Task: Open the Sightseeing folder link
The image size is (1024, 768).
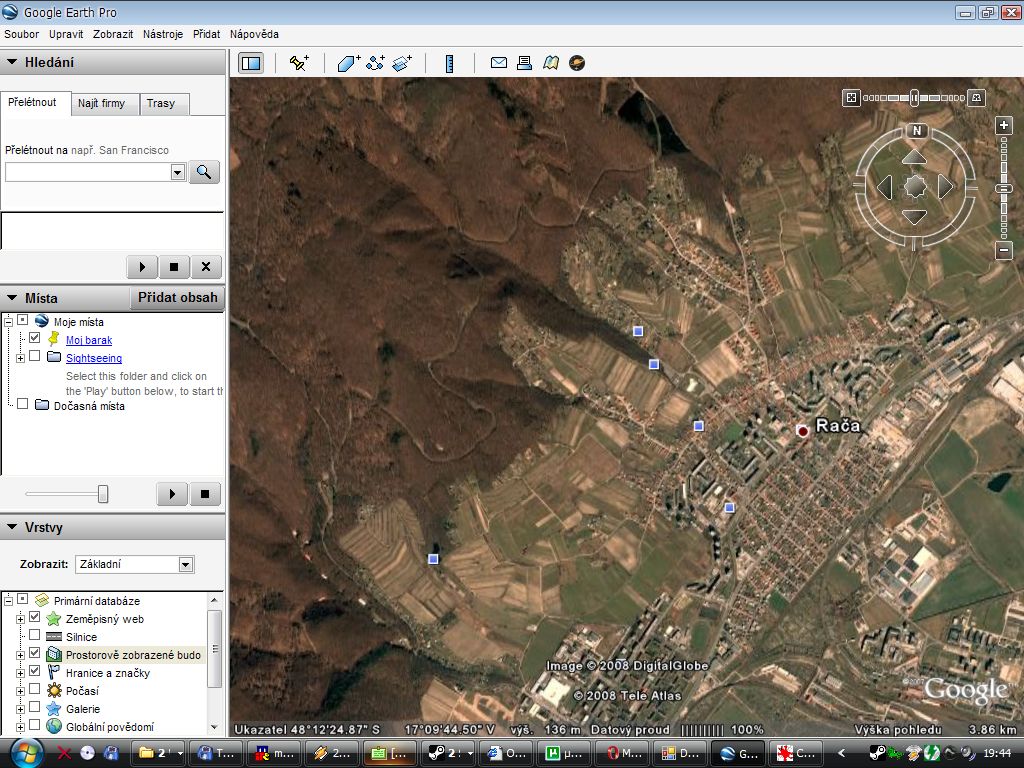Action: click(x=94, y=358)
